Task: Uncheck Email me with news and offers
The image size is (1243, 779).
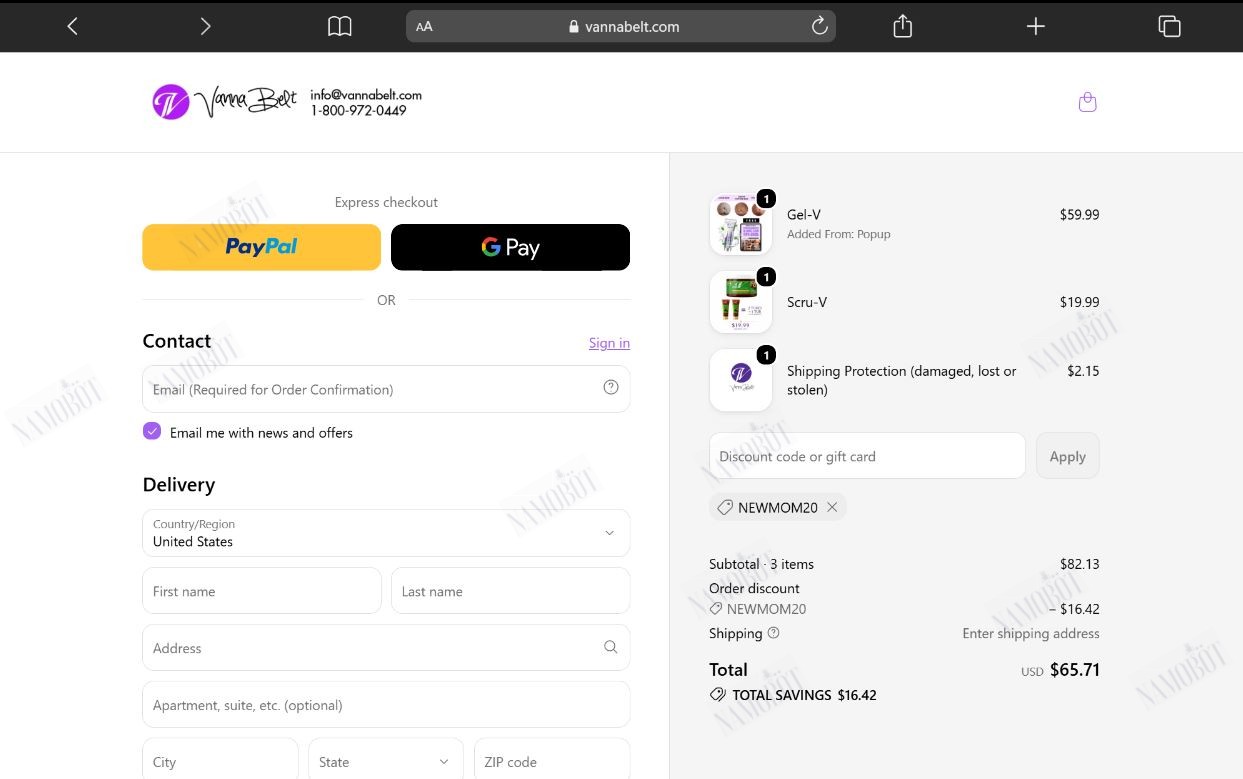Action: (x=152, y=431)
